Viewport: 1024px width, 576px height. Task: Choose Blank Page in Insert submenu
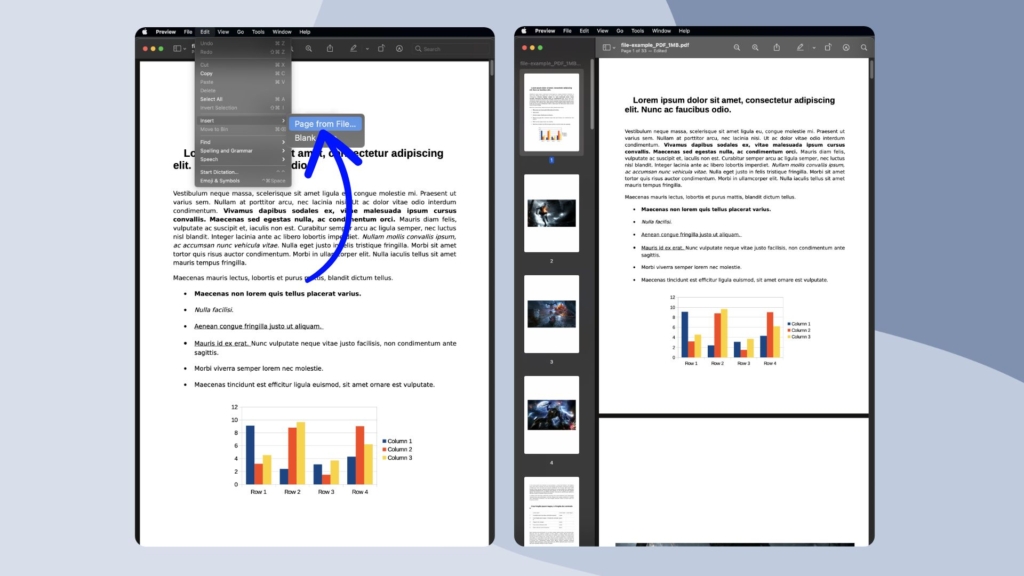pyautogui.click(x=325, y=138)
